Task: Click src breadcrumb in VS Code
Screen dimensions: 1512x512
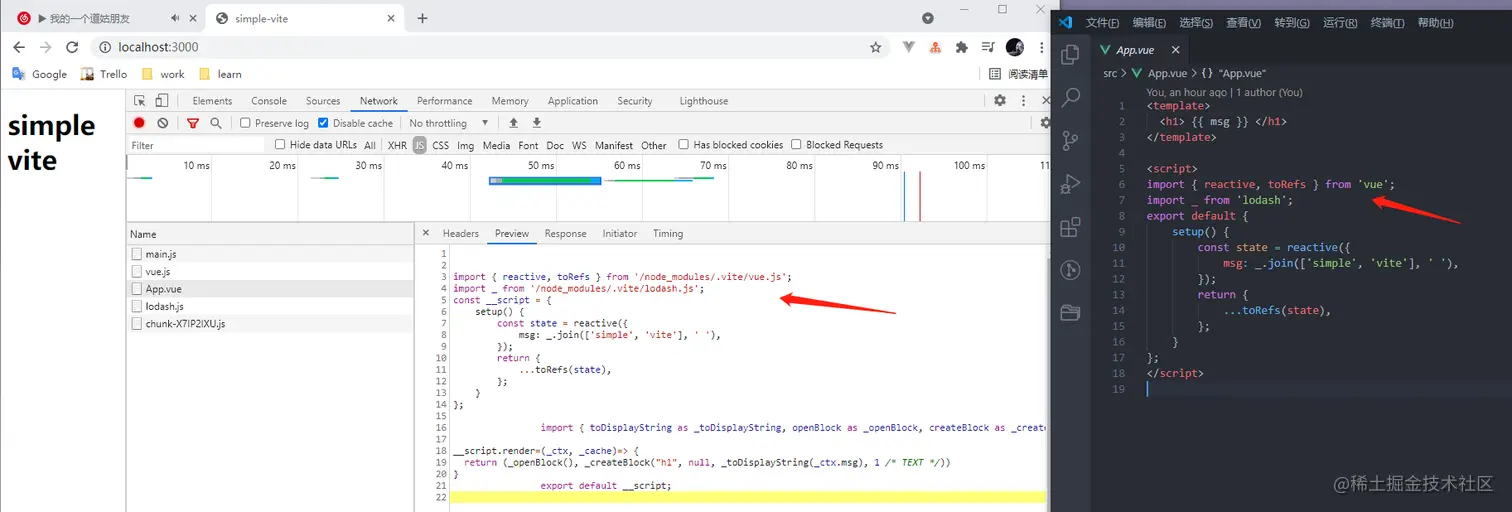Action: (x=1110, y=73)
